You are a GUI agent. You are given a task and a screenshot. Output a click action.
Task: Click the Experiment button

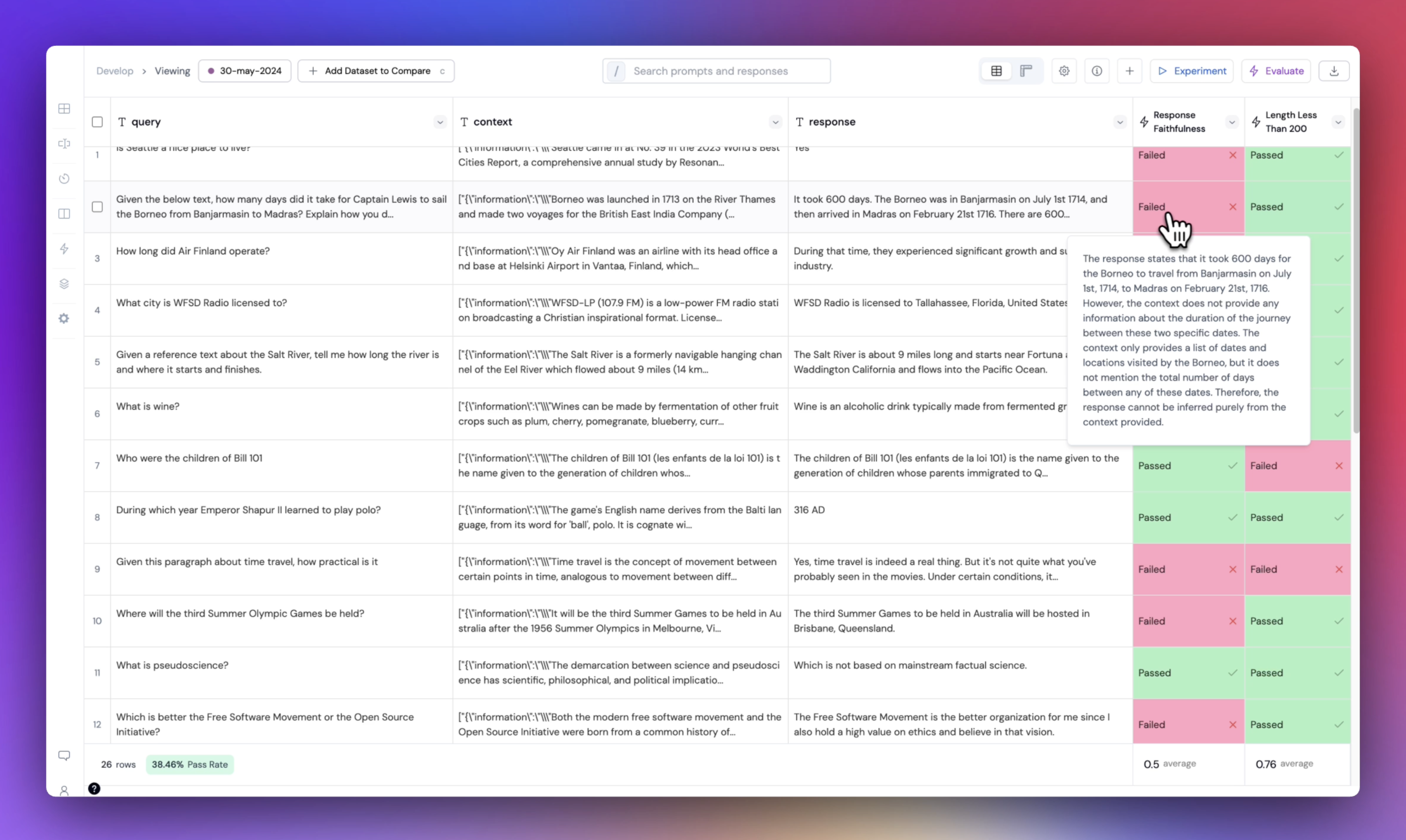click(1191, 71)
